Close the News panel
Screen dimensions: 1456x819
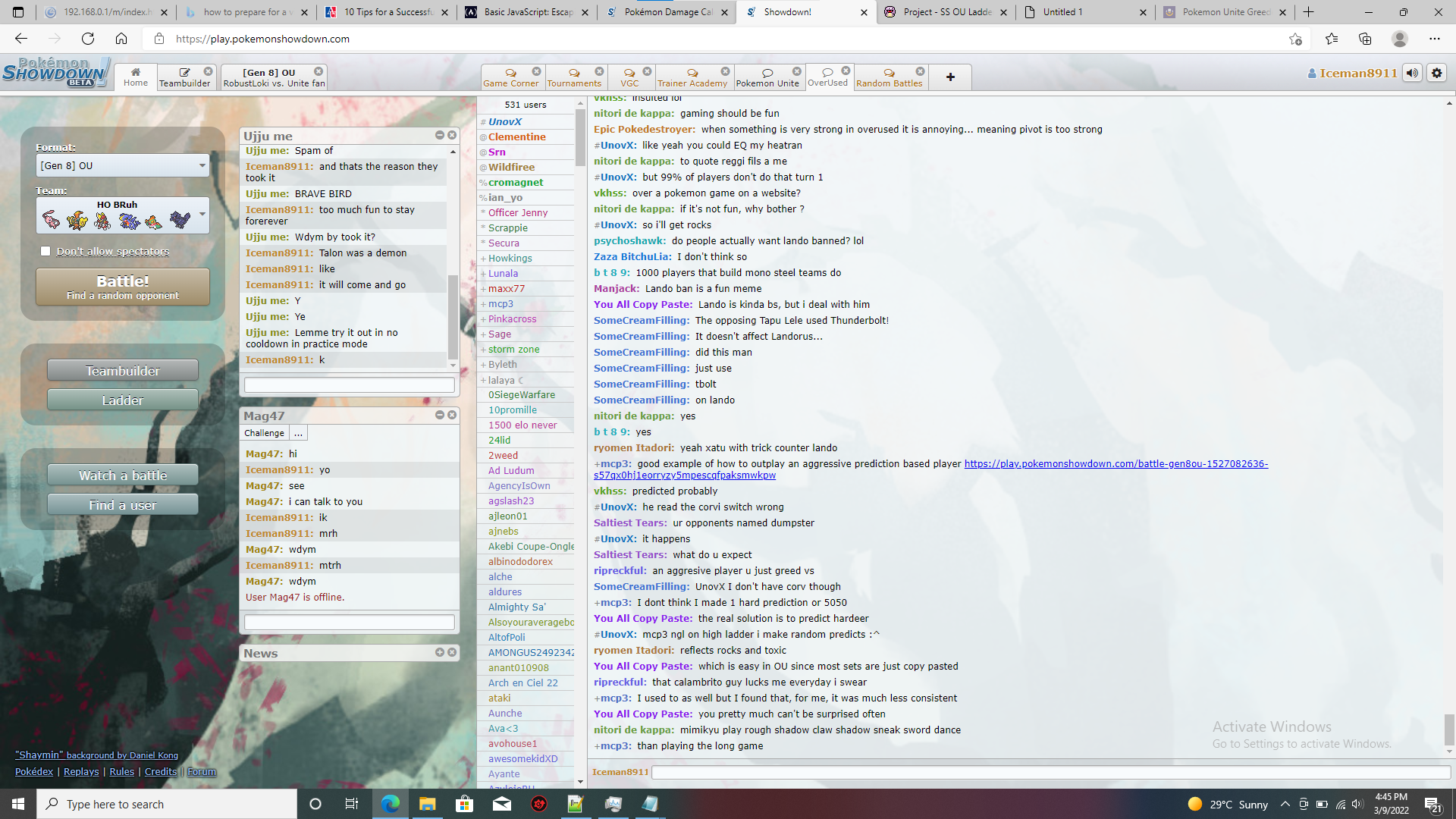[x=452, y=652]
